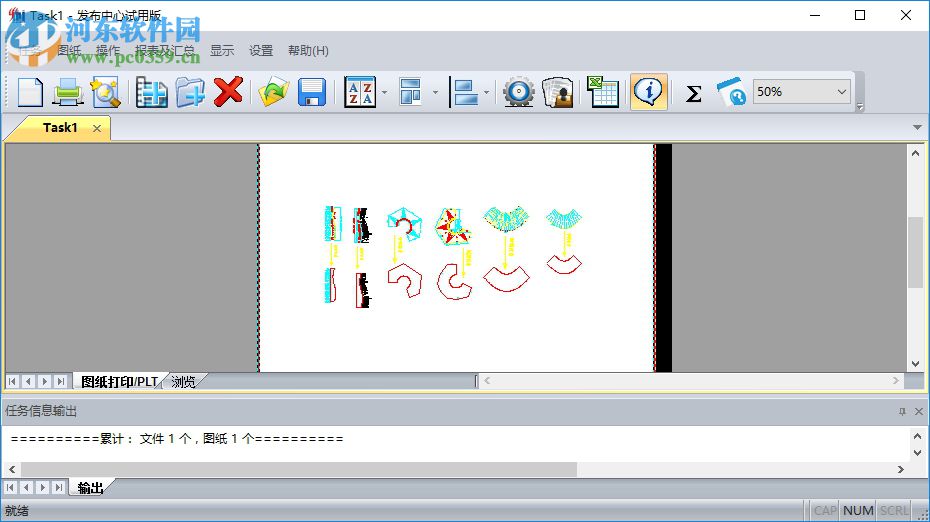Open the print preview magnifier icon
This screenshot has width=930, height=522.
pos(106,93)
